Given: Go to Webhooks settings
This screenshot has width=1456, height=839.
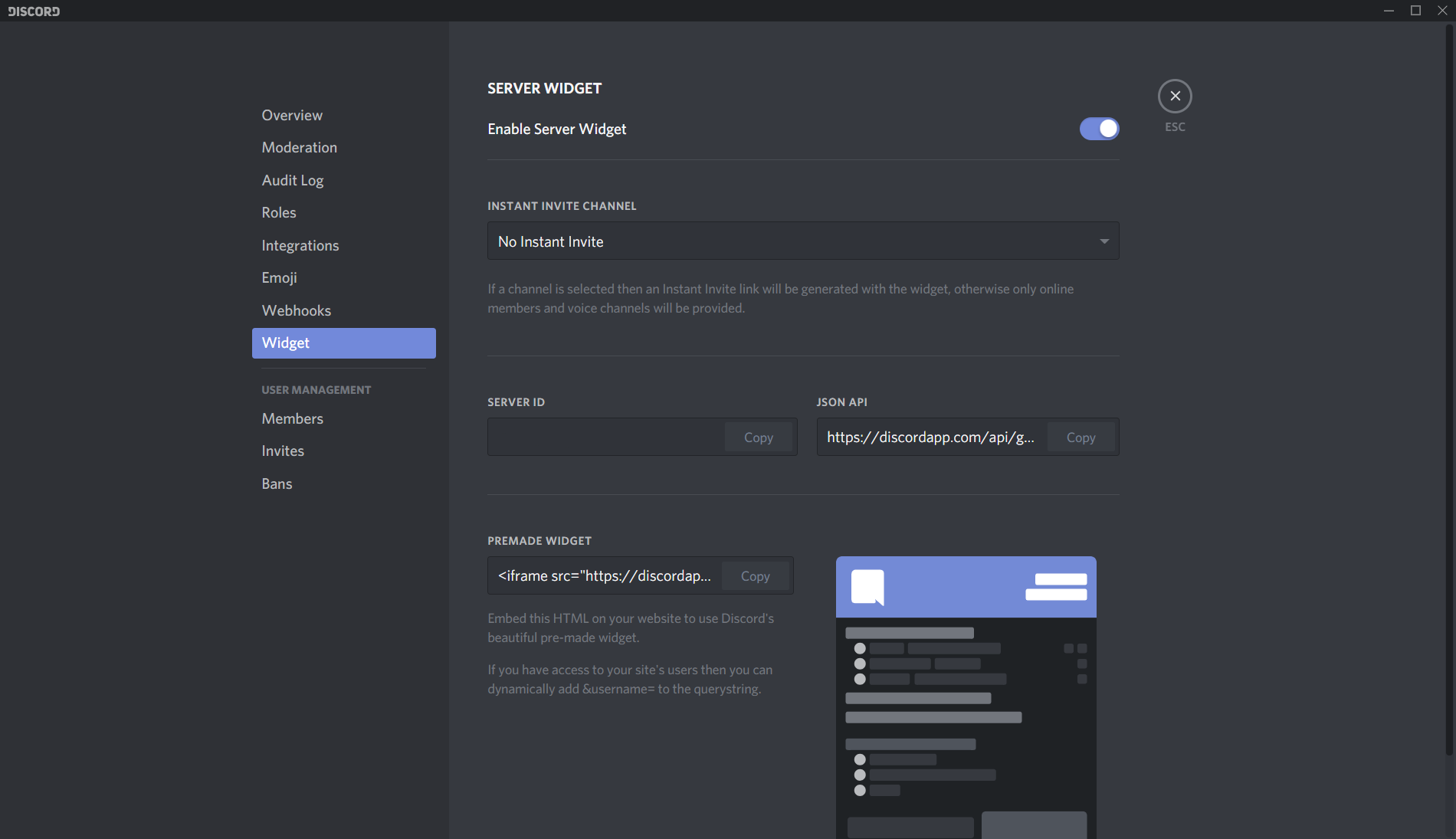Looking at the screenshot, I should [x=344, y=310].
